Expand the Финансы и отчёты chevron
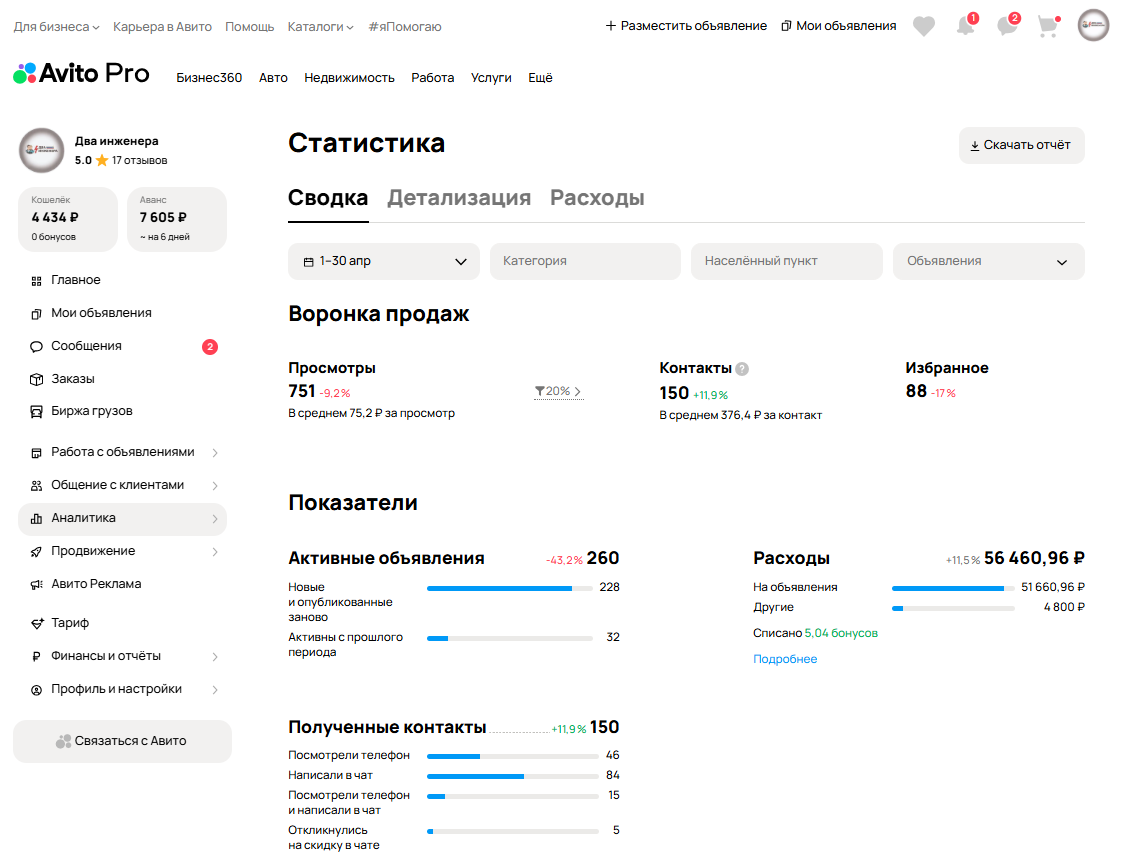The image size is (1123, 858). (215, 657)
